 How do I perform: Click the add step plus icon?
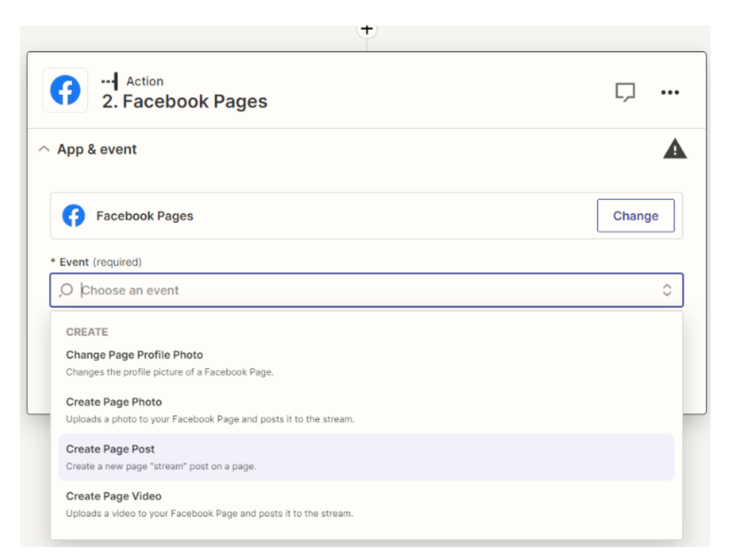tap(367, 29)
